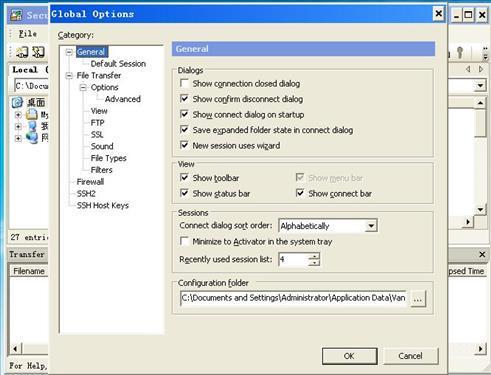491x375 pixels.
Task: Open Connect dialog sort order dropdown
Action: coord(371,226)
